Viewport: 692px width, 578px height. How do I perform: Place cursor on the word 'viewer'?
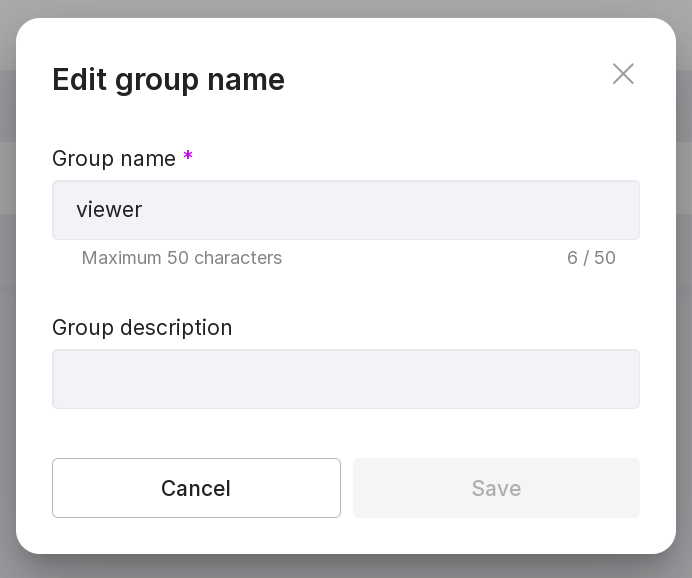click(x=109, y=210)
